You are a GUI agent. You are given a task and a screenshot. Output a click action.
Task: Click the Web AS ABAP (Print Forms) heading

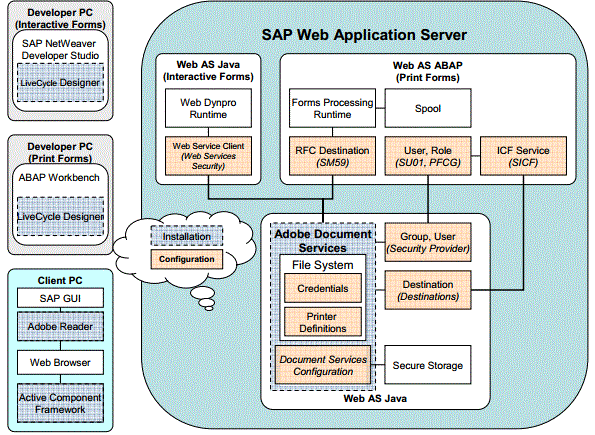(x=428, y=71)
